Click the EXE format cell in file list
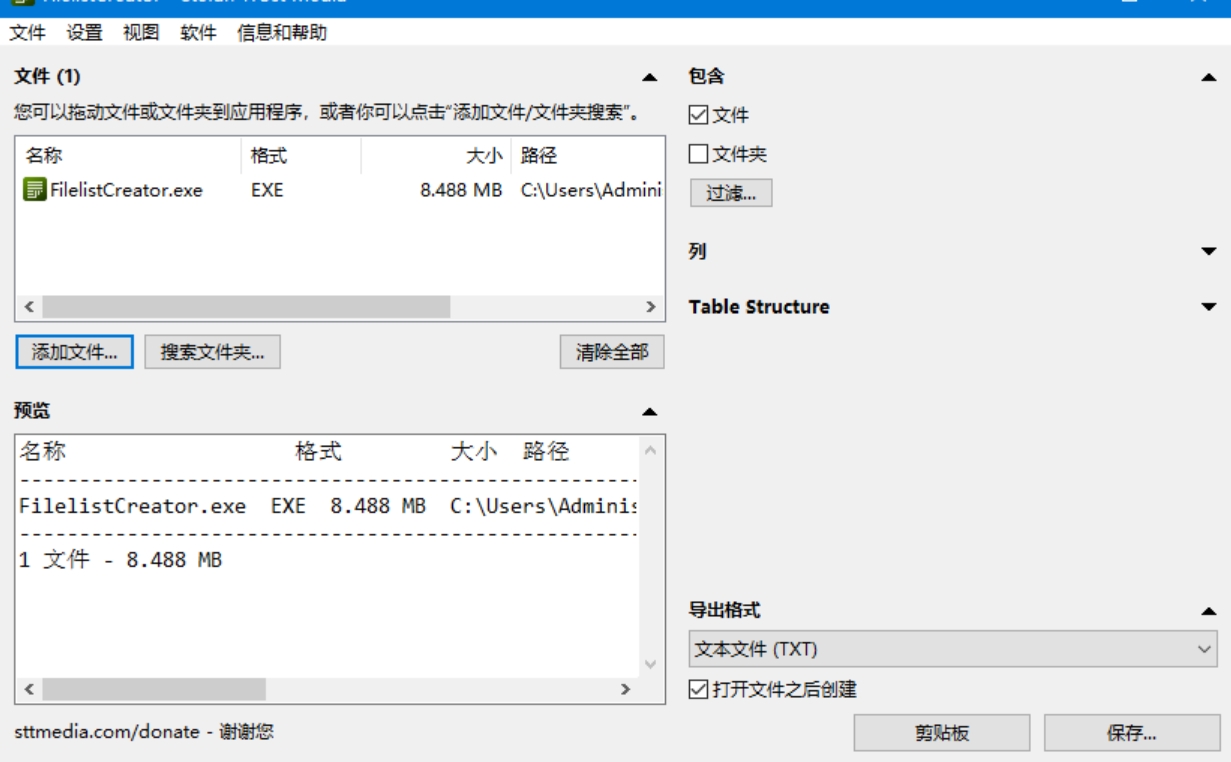Viewport: 1231px width, 762px height. pyautogui.click(x=267, y=190)
